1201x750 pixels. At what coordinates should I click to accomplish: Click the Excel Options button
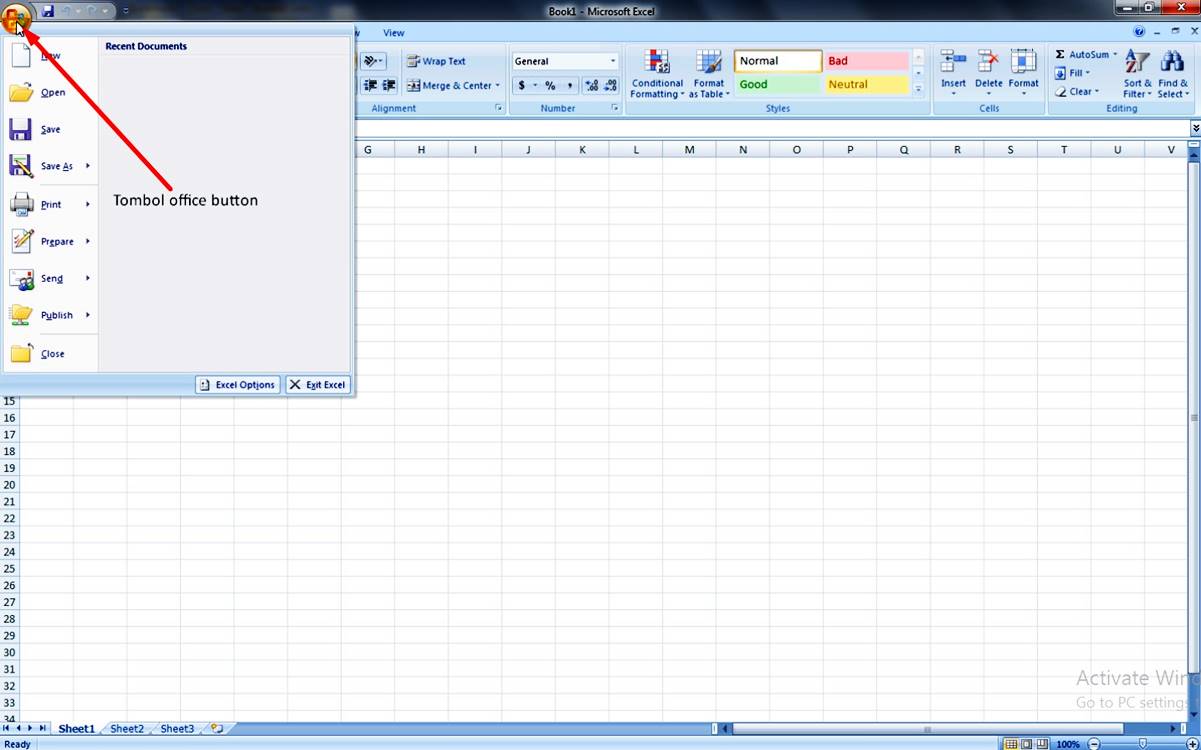[x=237, y=384]
